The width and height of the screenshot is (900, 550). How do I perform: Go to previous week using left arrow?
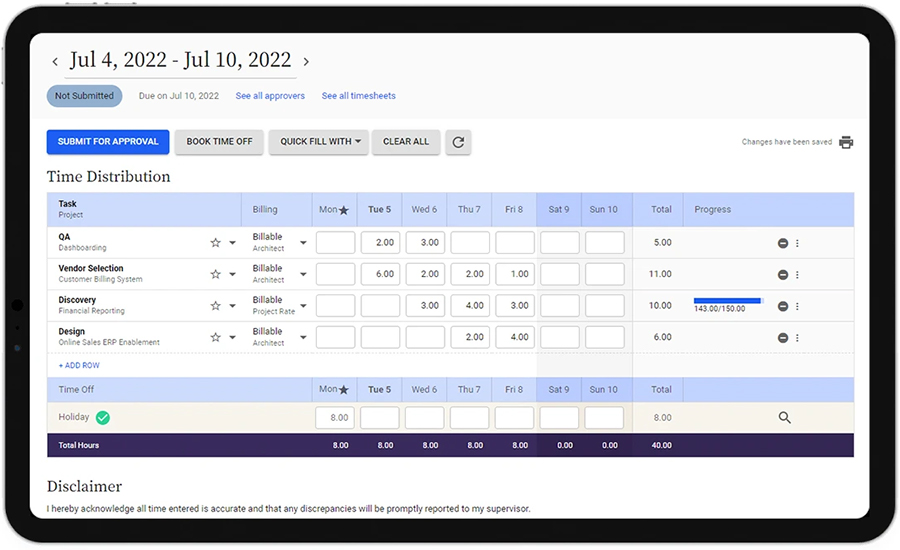(x=55, y=62)
